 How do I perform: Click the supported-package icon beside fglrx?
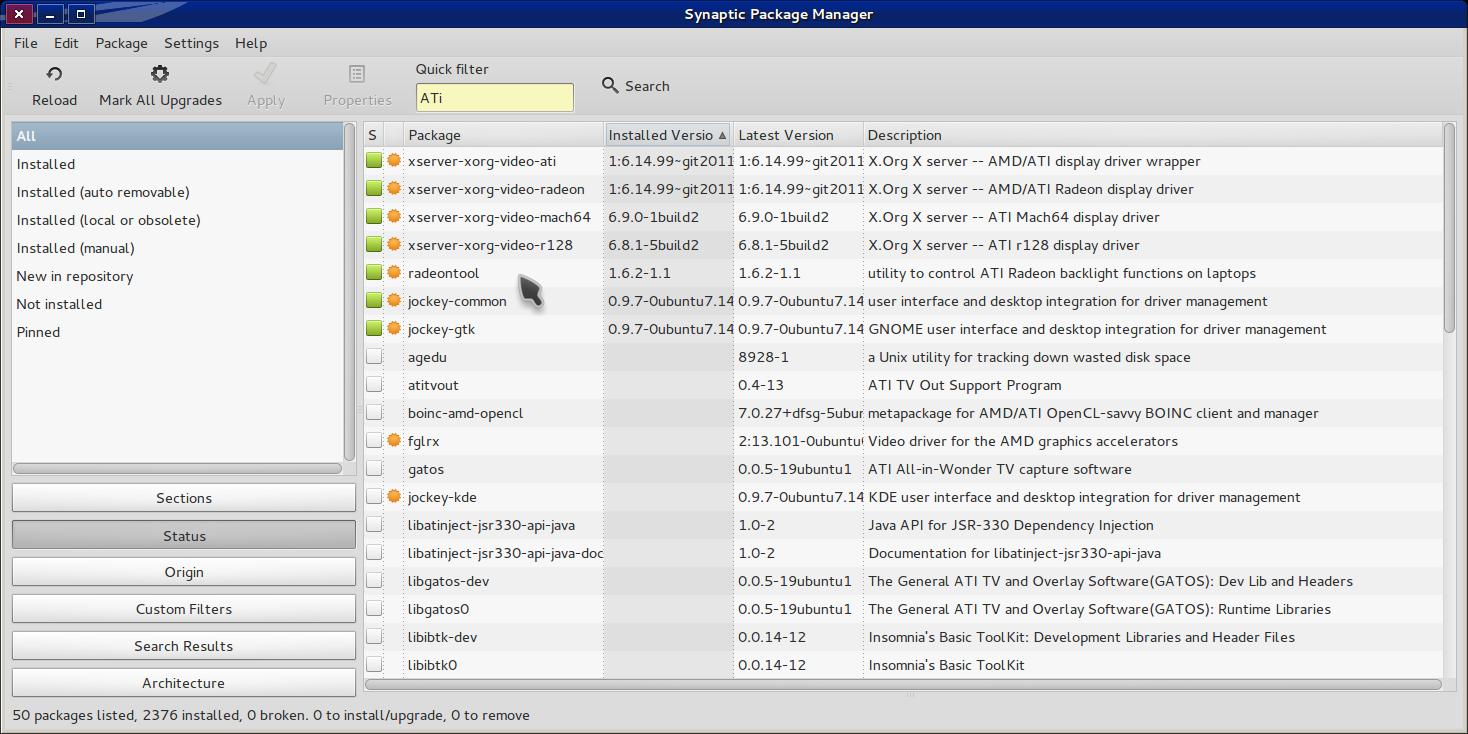[394, 440]
